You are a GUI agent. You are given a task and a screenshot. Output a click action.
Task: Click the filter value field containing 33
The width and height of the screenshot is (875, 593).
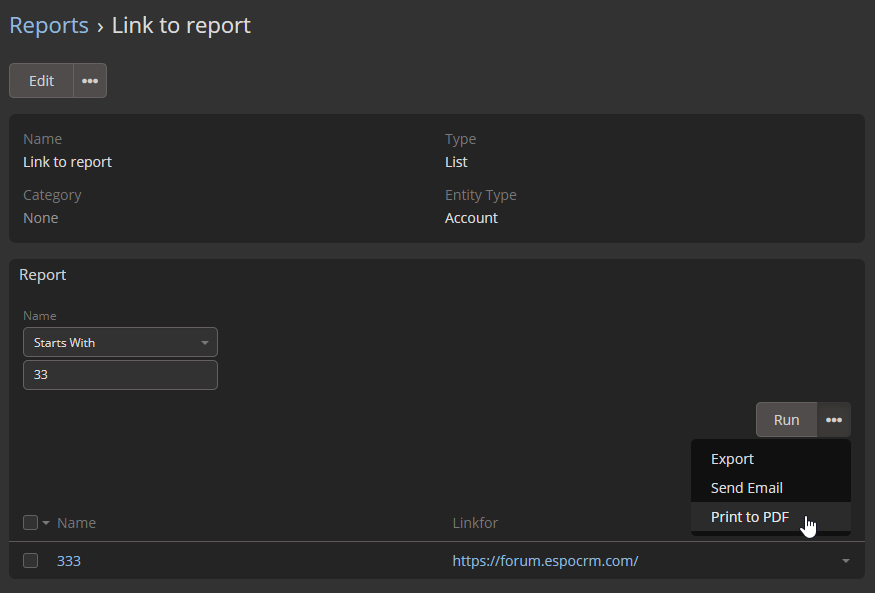[x=120, y=375]
